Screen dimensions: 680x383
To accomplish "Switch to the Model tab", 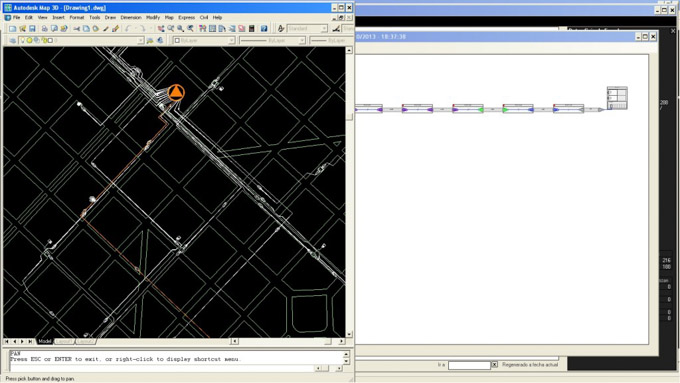I will click(45, 341).
